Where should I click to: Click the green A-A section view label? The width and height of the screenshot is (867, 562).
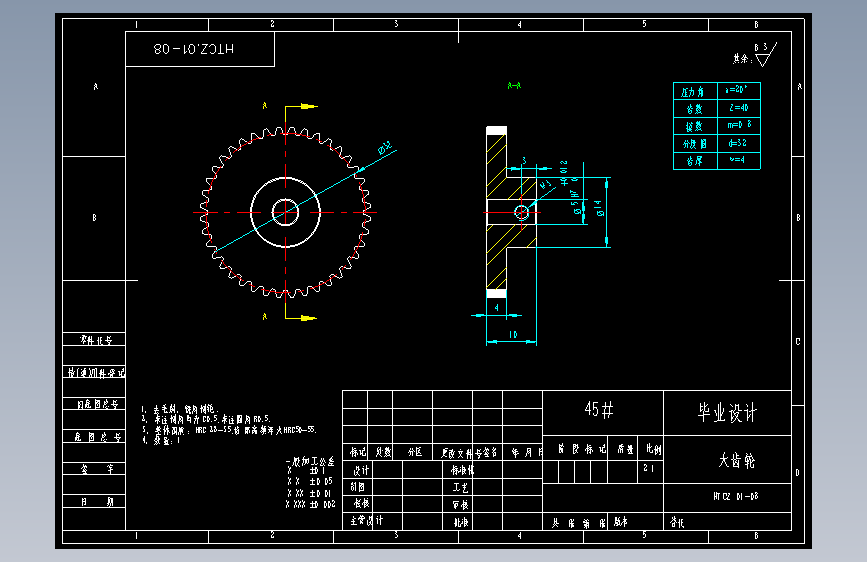[514, 86]
